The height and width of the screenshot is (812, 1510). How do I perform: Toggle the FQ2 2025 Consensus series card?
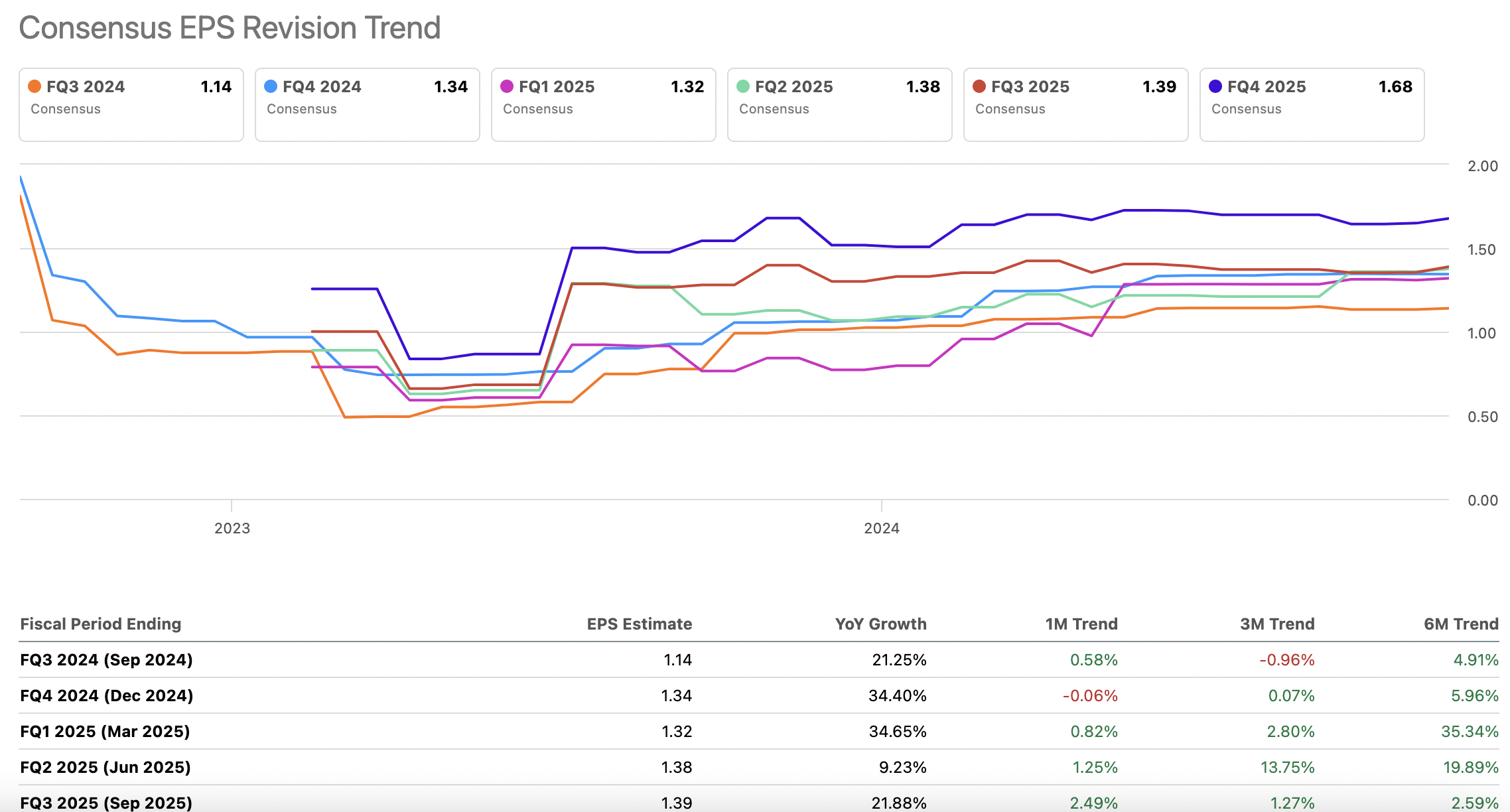[x=840, y=105]
